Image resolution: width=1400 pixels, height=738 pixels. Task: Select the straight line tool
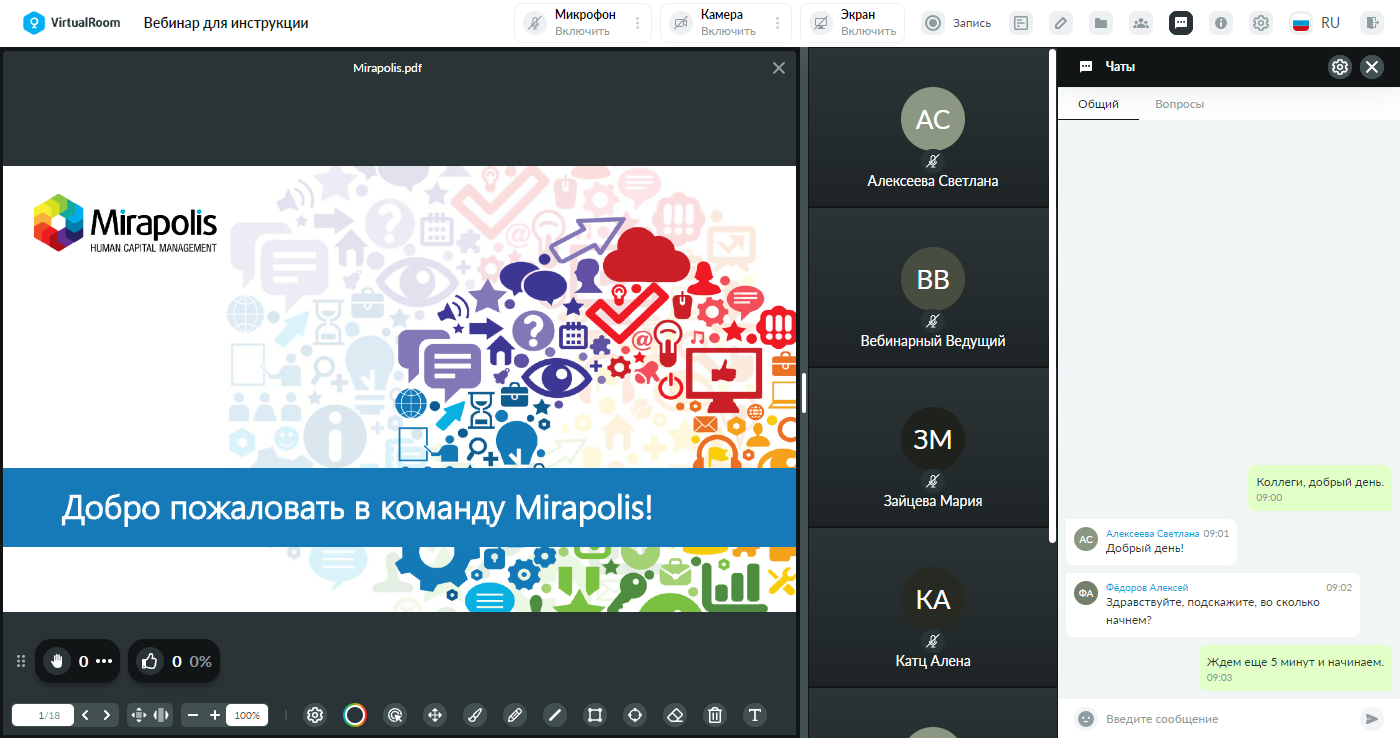point(555,715)
